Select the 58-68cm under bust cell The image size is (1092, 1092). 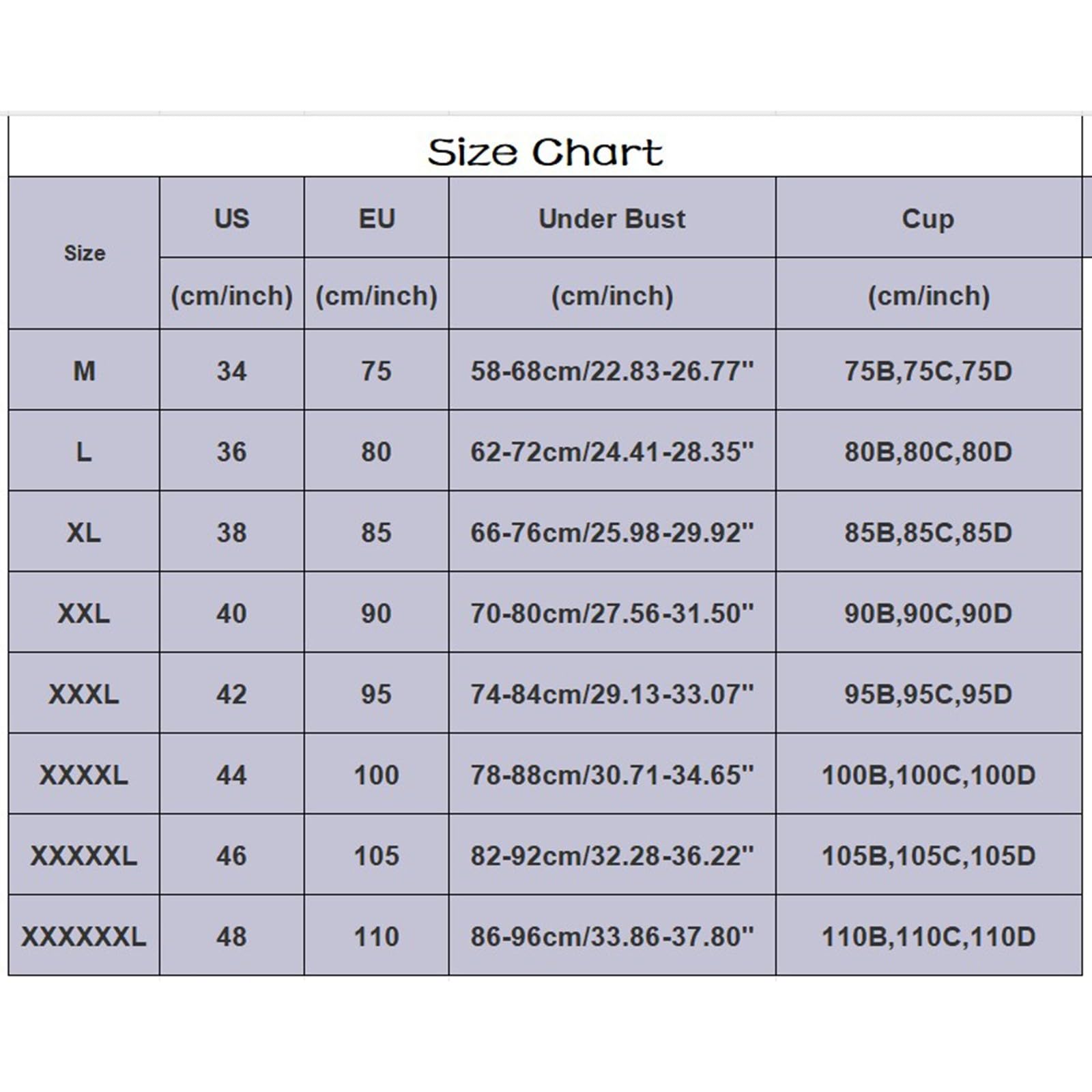(612, 371)
